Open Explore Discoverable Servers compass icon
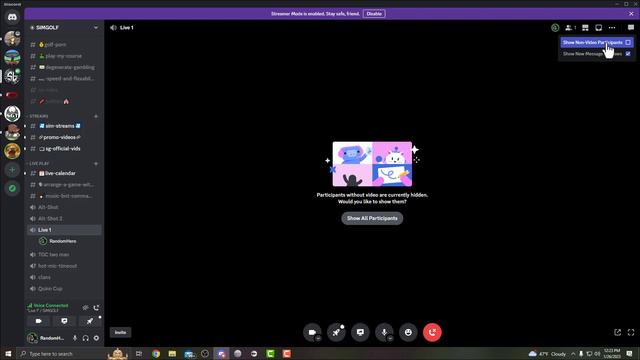Image resolution: width=640 pixels, height=360 pixels. (x=12, y=188)
